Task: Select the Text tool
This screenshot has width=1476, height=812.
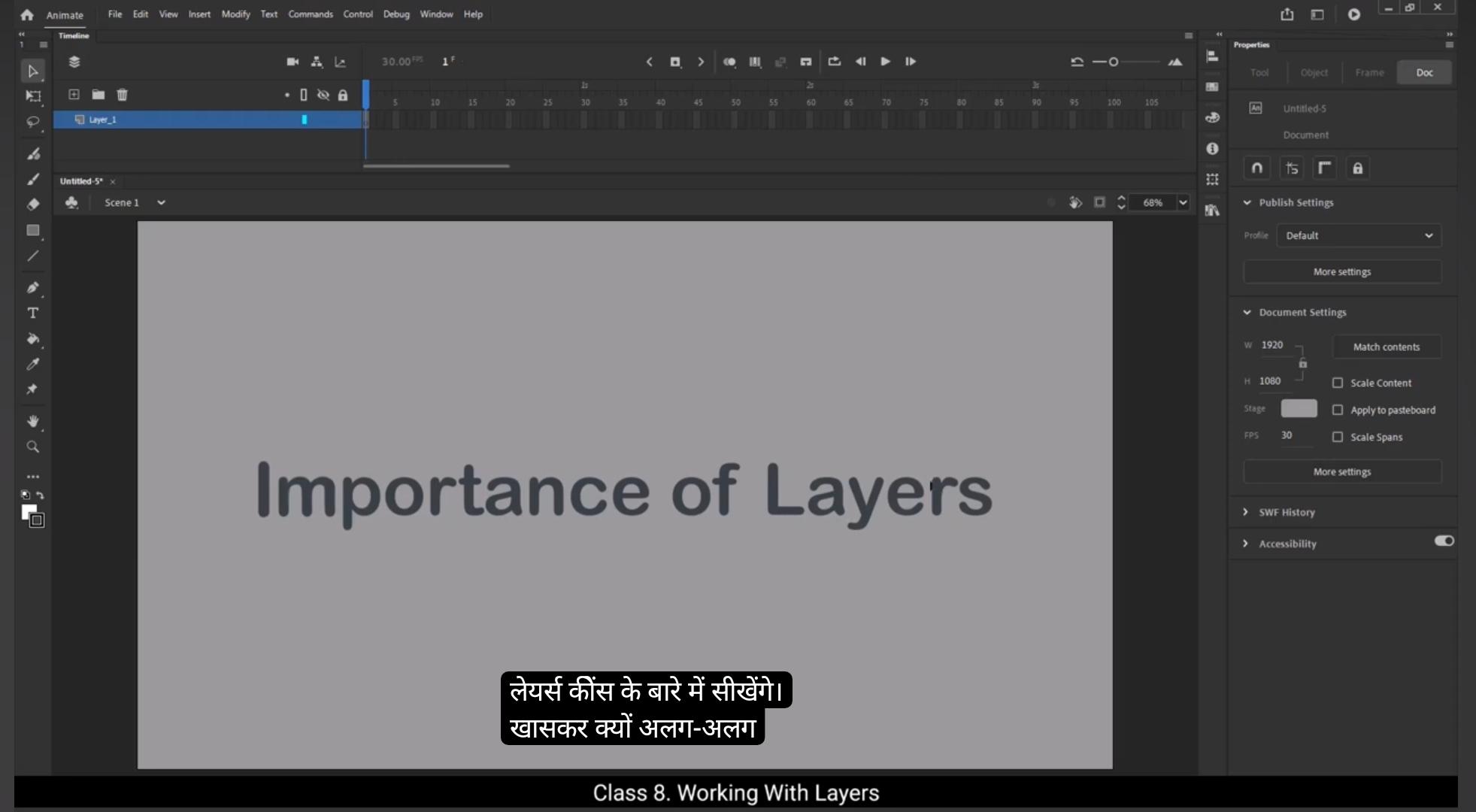Action: pos(32,314)
